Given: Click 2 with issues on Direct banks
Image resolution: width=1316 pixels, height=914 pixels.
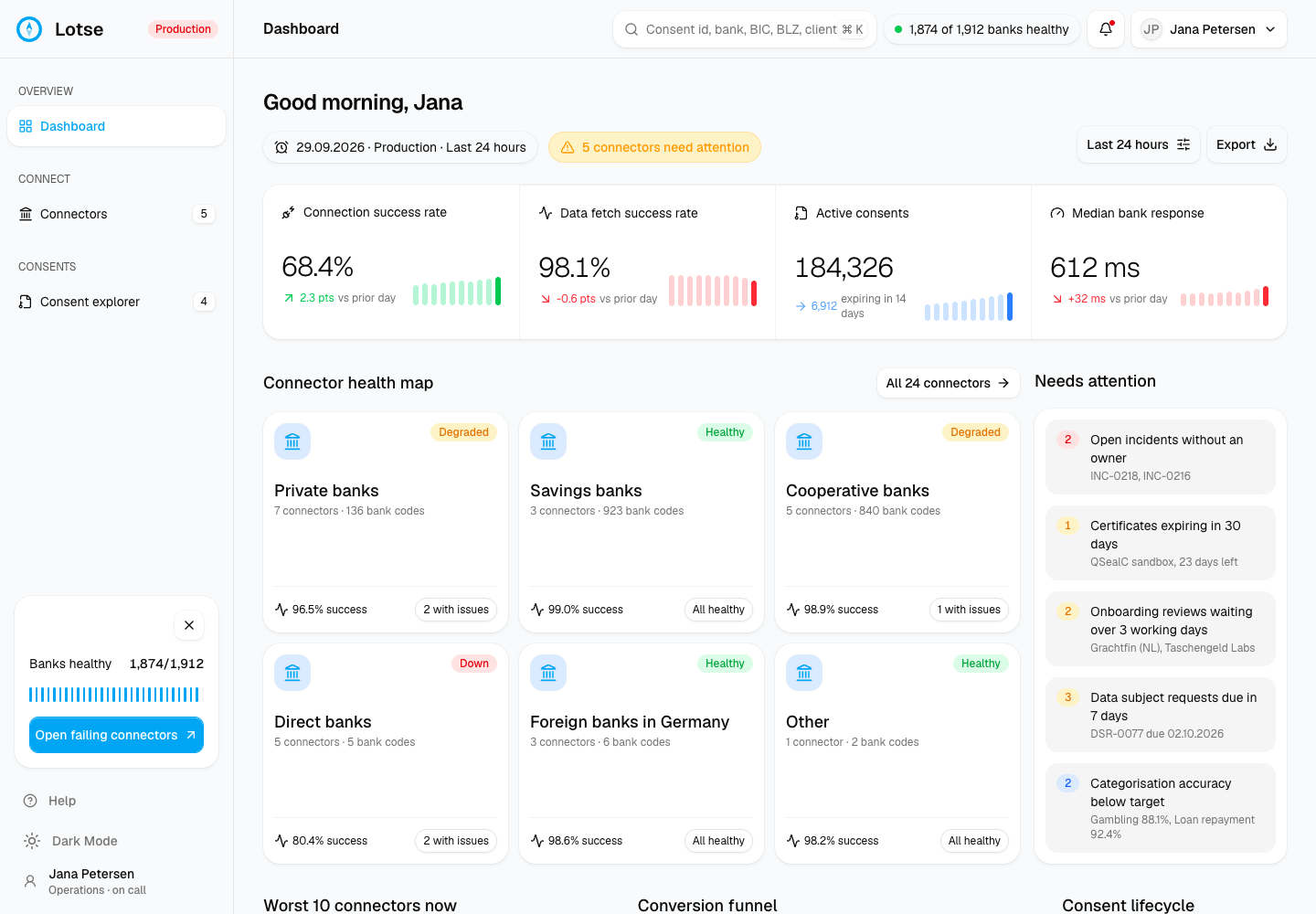Looking at the screenshot, I should click(x=456, y=841).
